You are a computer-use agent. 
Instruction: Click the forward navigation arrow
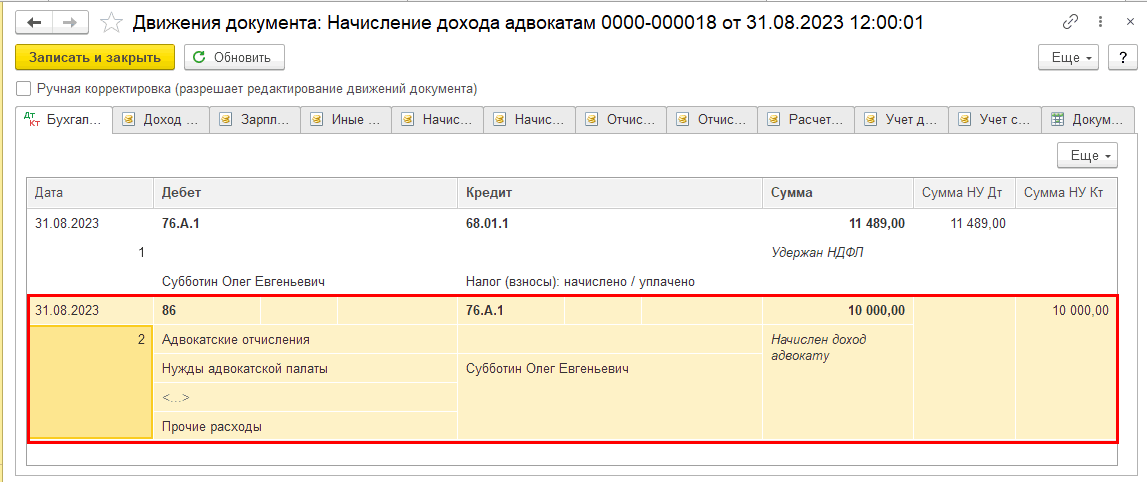70,21
